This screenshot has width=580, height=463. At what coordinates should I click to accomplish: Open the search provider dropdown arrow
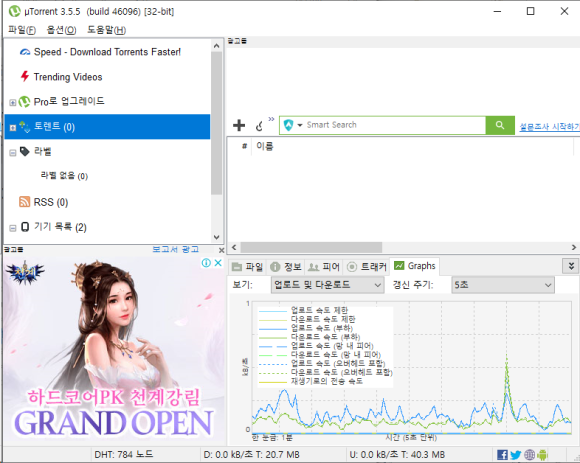(300, 125)
